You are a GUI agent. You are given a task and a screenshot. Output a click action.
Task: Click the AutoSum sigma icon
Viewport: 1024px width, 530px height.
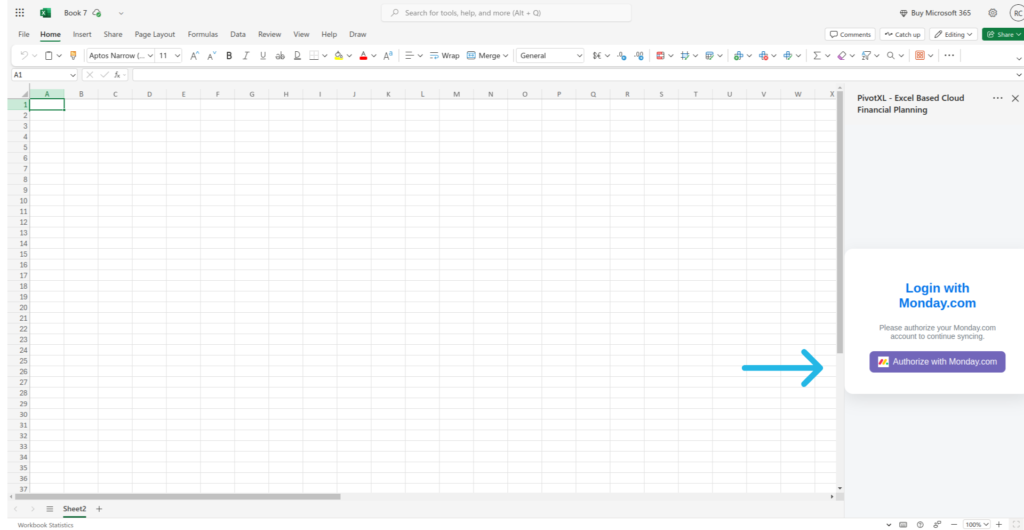point(816,56)
